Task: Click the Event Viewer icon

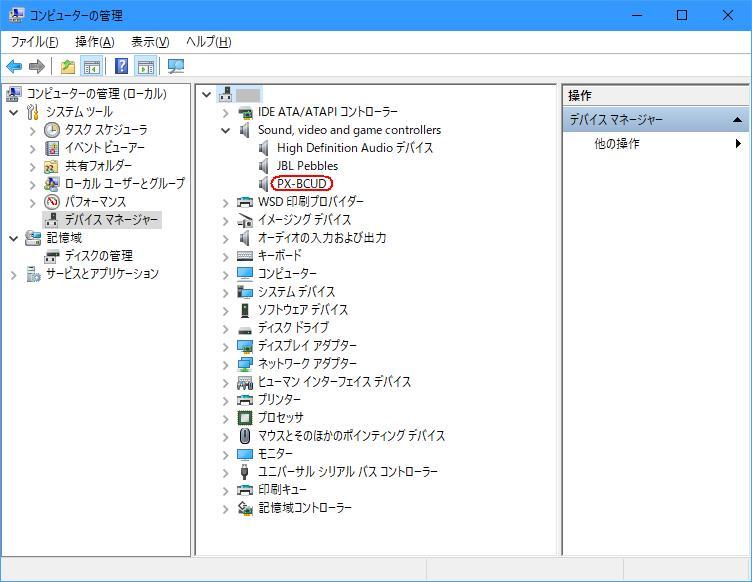Action: (x=52, y=148)
